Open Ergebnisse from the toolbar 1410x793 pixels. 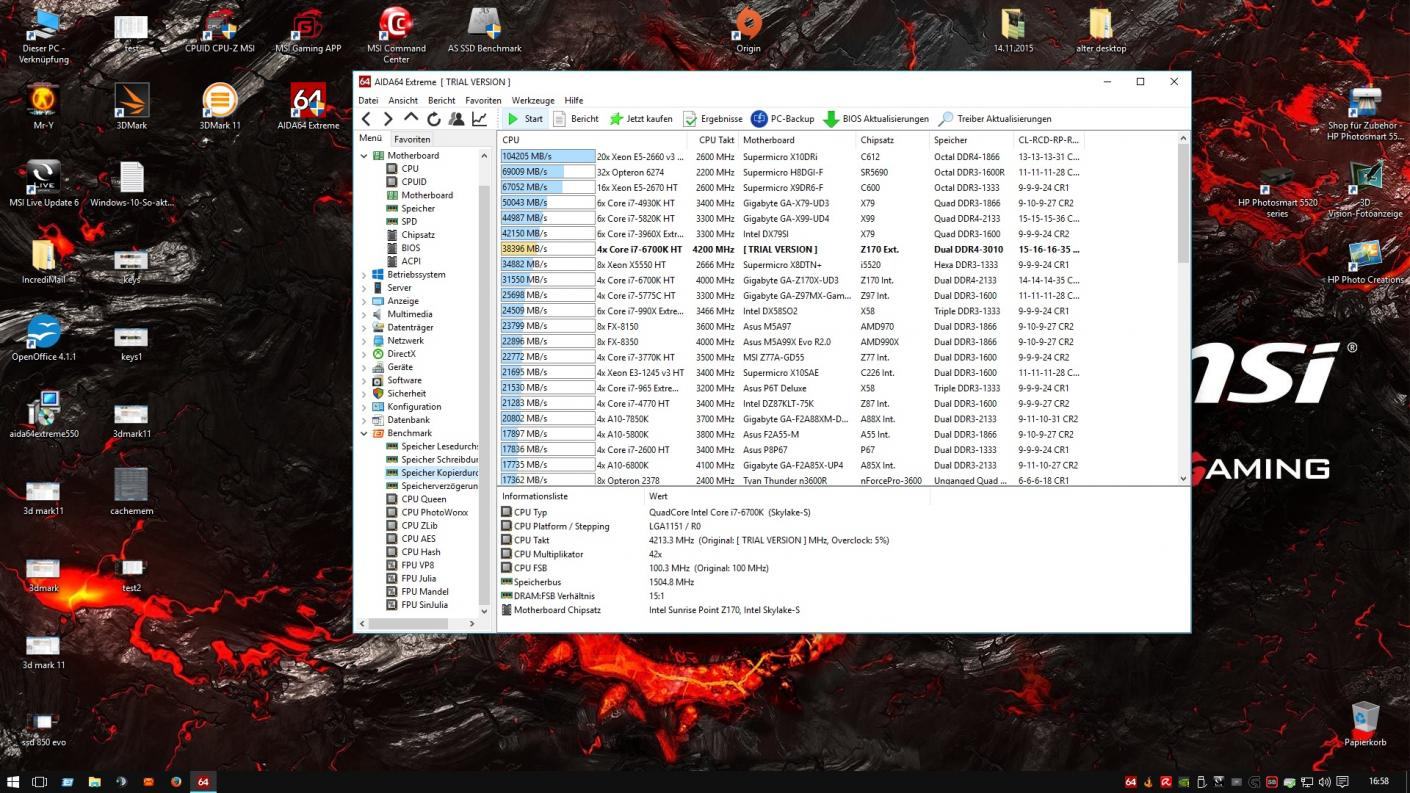[x=713, y=119]
